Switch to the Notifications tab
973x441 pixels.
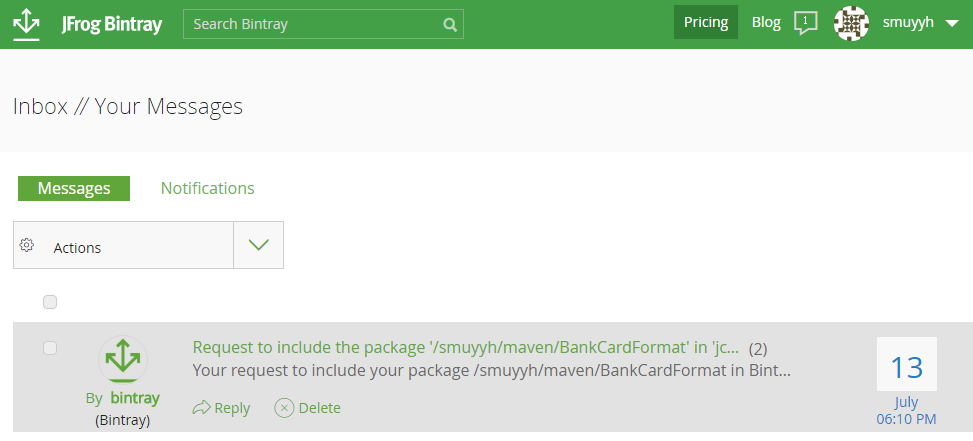(x=208, y=188)
